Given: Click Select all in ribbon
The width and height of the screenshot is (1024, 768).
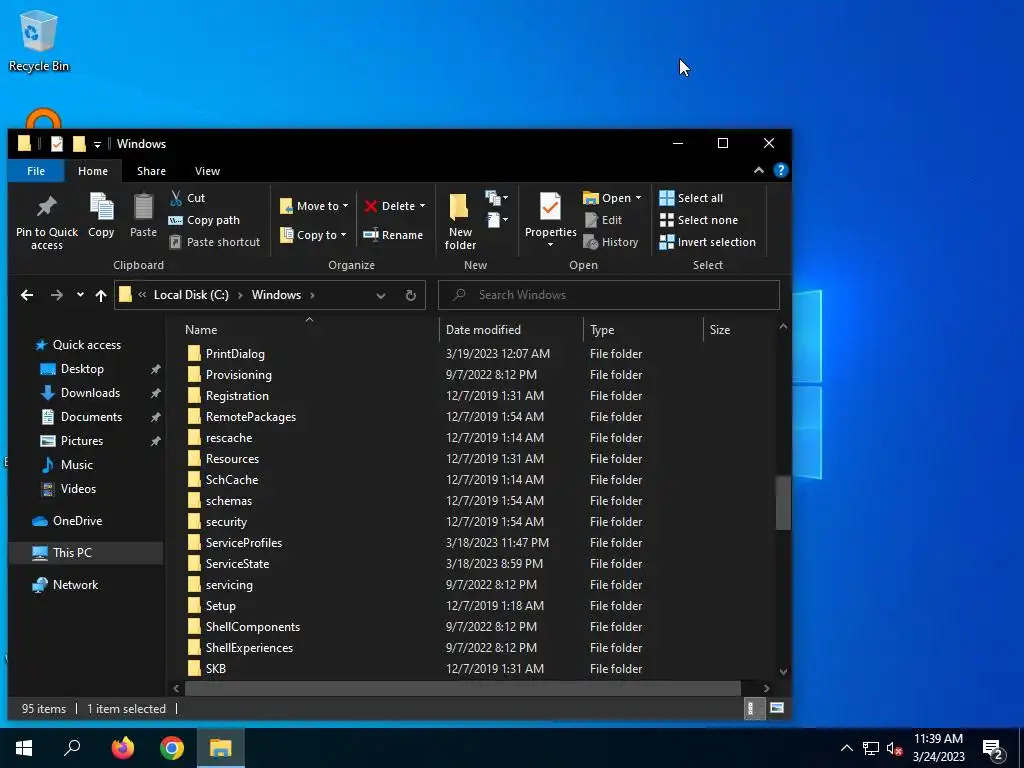Looking at the screenshot, I should pyautogui.click(x=691, y=198).
